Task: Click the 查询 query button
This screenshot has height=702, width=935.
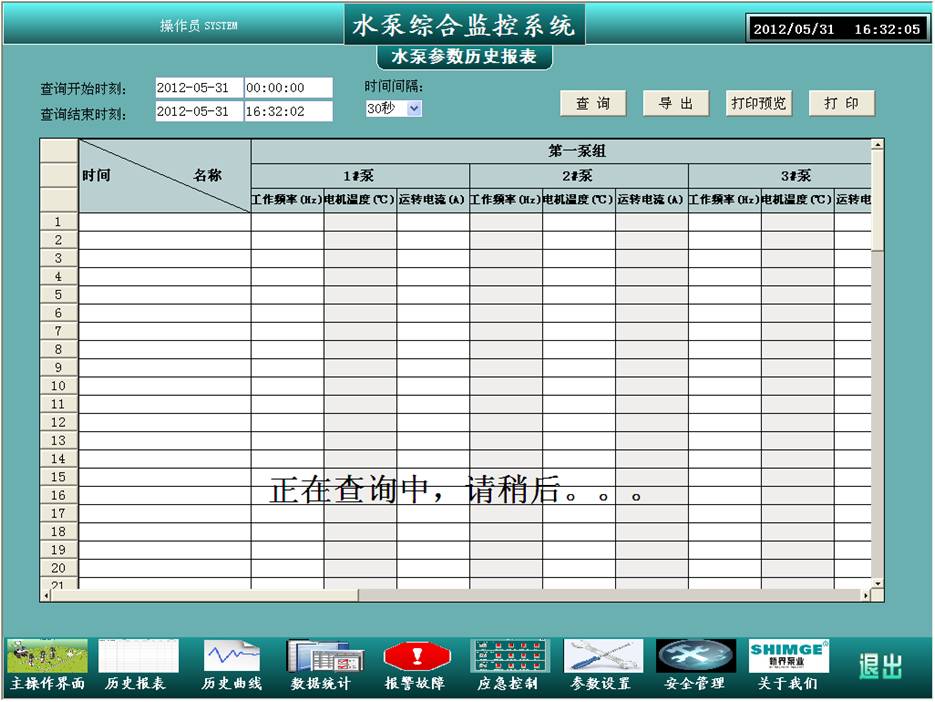Action: (593, 103)
